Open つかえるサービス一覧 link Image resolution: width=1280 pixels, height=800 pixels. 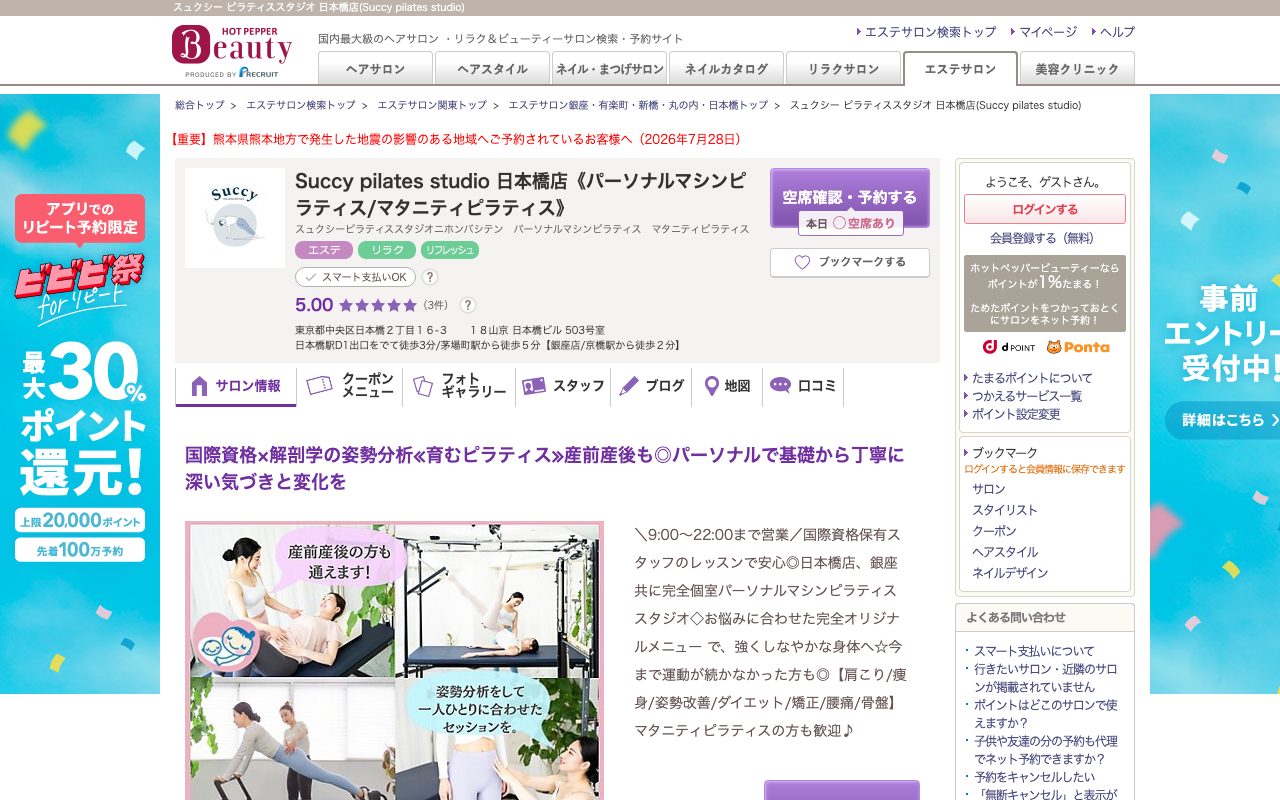click(x=1027, y=396)
